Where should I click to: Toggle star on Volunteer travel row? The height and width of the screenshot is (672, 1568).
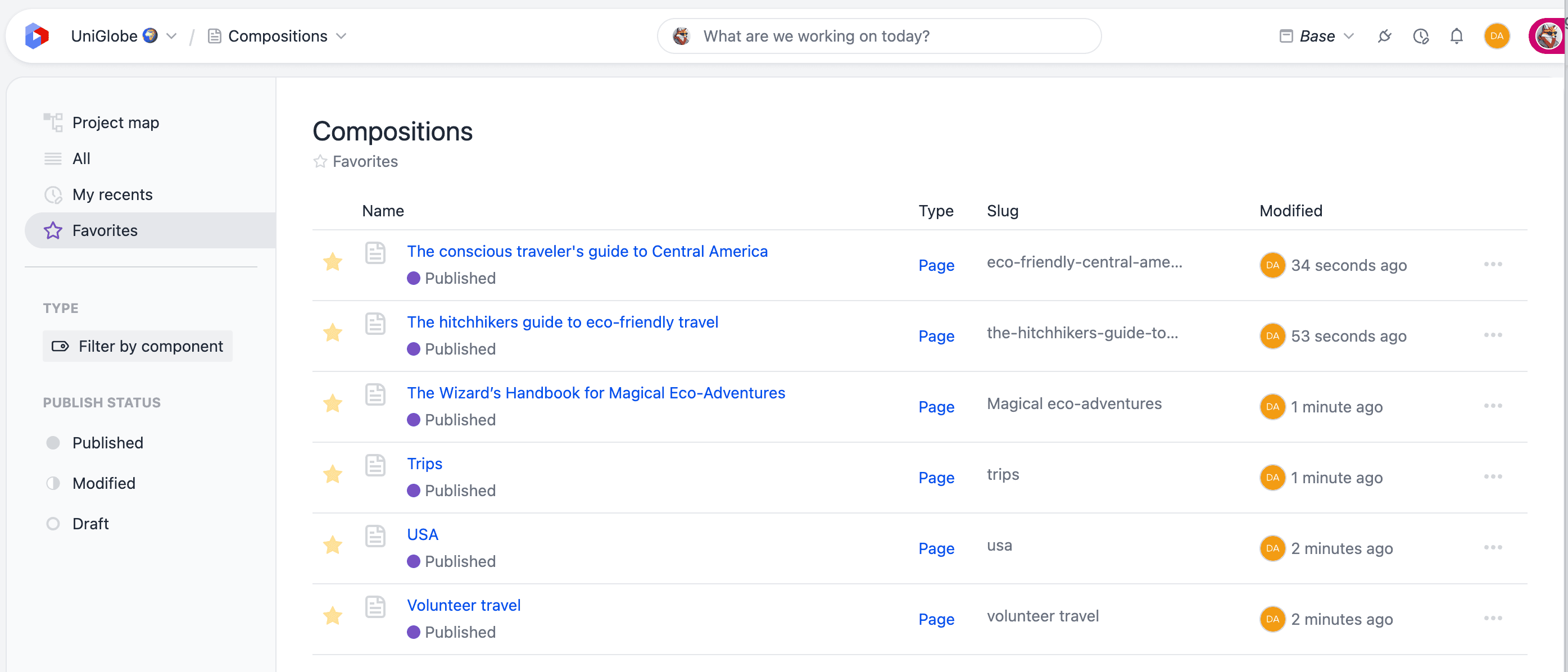(x=332, y=615)
